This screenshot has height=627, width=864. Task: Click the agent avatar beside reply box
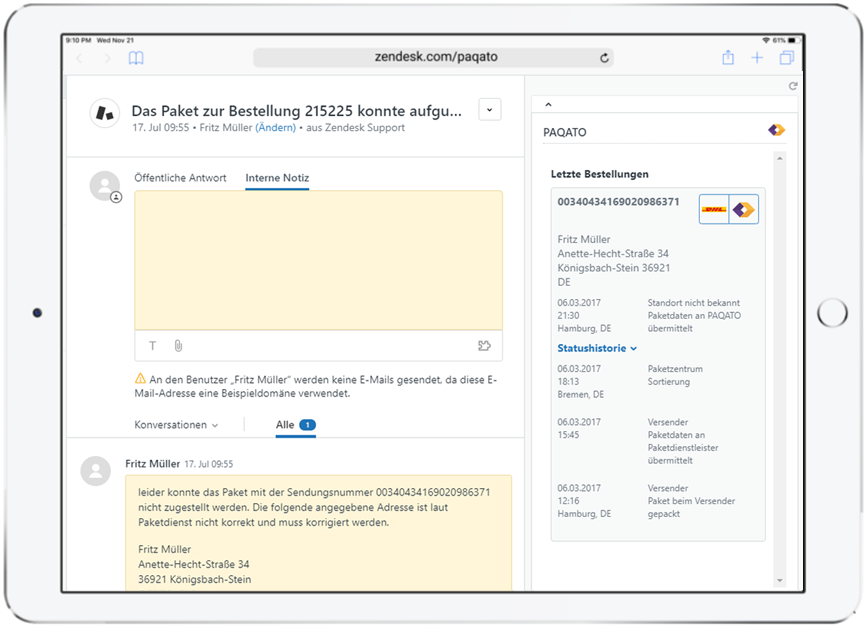[105, 186]
